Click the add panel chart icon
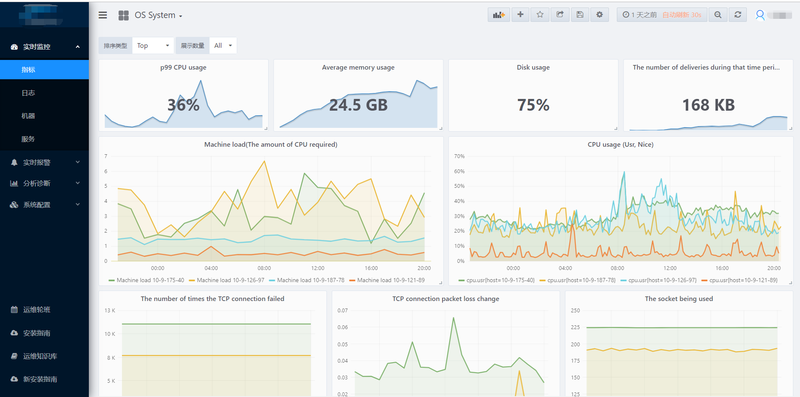The image size is (800, 397). (x=498, y=15)
